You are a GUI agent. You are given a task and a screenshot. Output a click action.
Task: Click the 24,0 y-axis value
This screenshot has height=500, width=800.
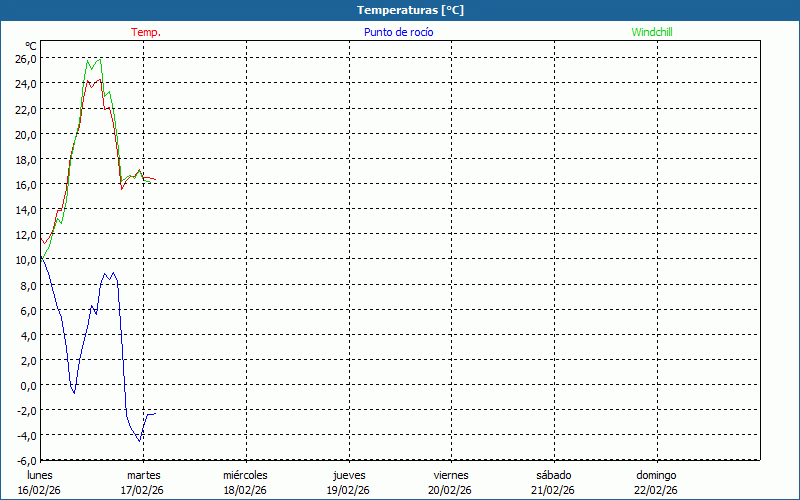tap(26, 84)
